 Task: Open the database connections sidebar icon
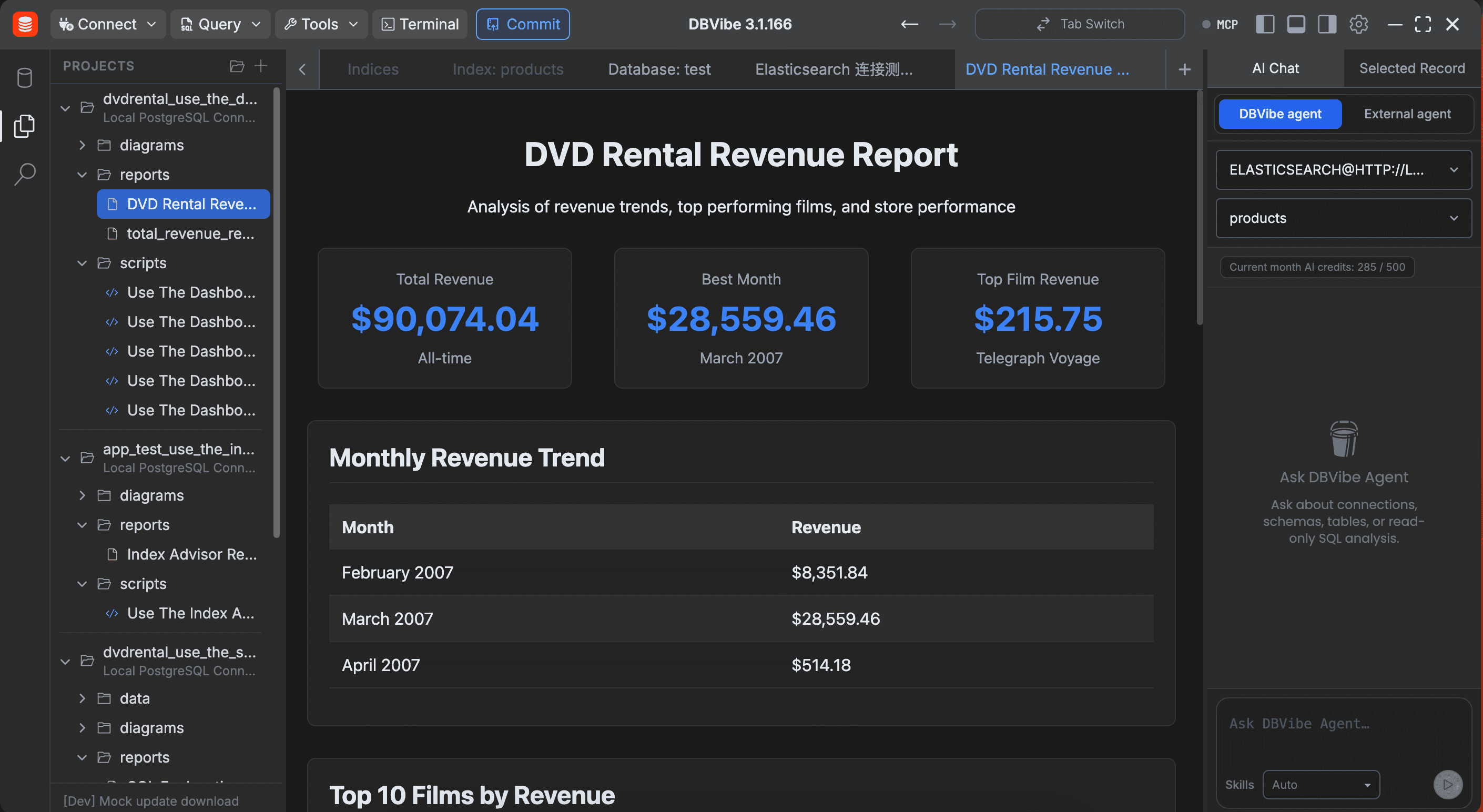(24, 78)
